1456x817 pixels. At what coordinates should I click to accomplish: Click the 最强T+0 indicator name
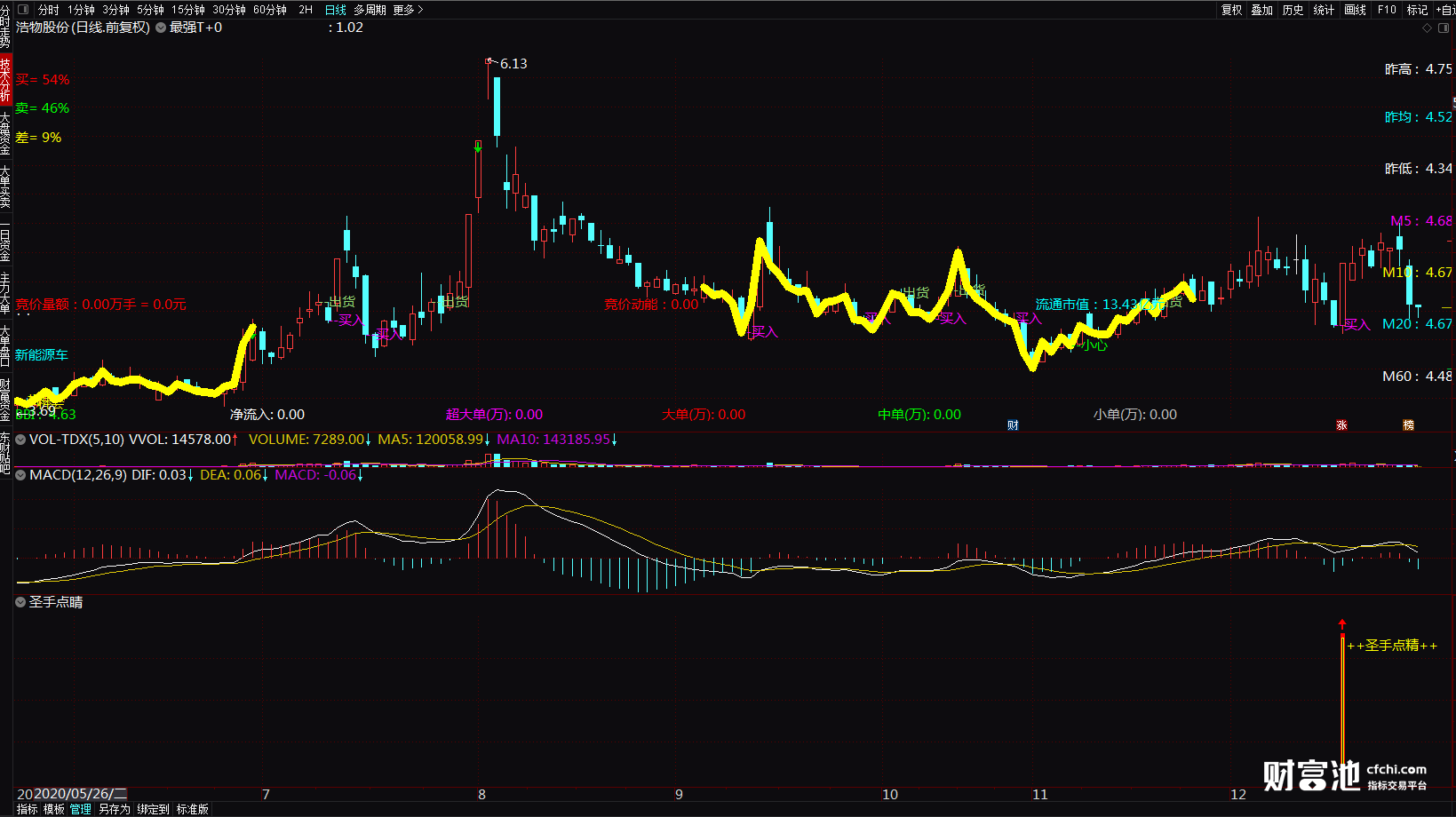click(x=196, y=28)
